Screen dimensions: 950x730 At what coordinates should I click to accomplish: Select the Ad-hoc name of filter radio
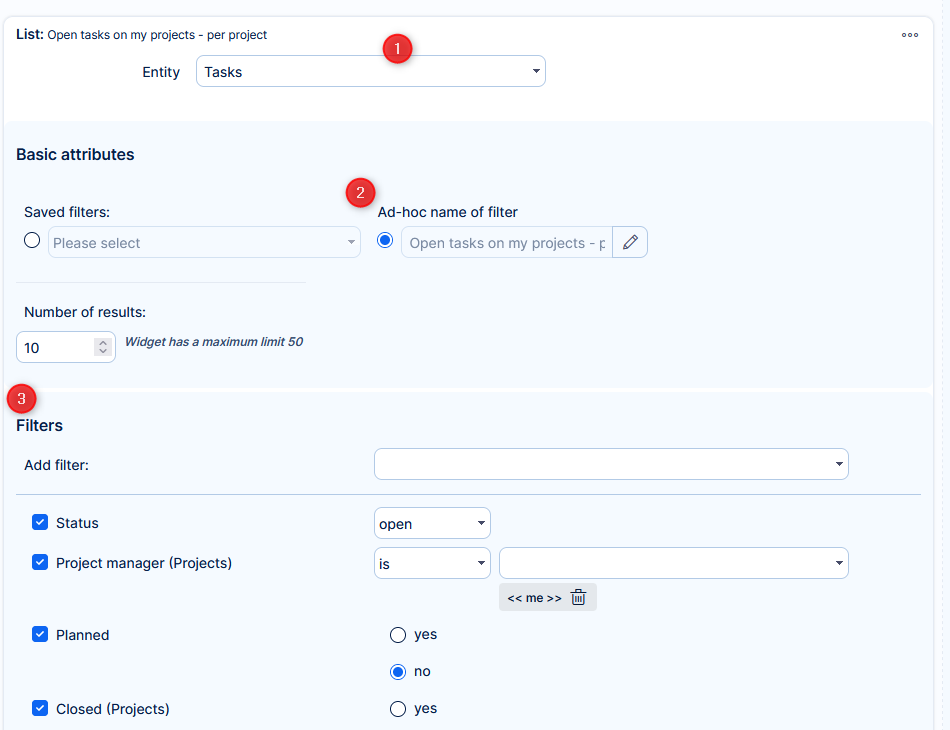[386, 241]
